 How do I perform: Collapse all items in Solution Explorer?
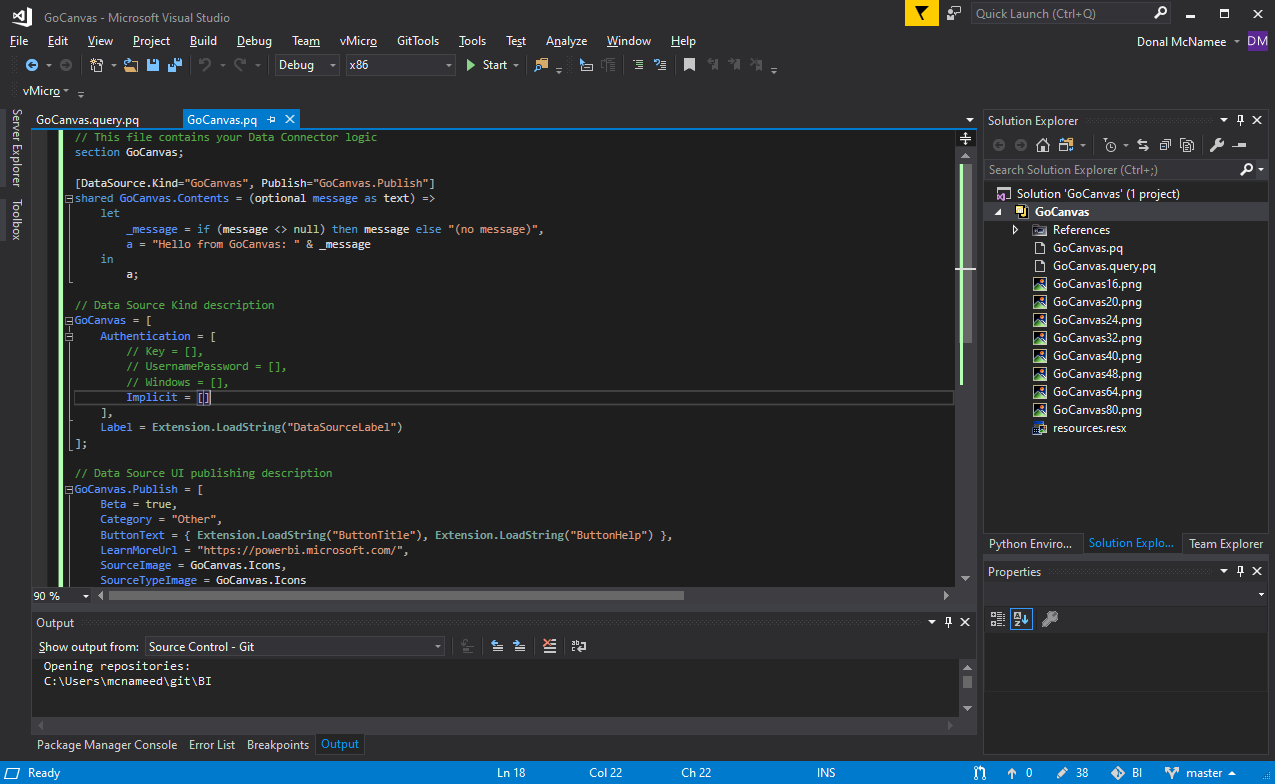(x=1165, y=145)
